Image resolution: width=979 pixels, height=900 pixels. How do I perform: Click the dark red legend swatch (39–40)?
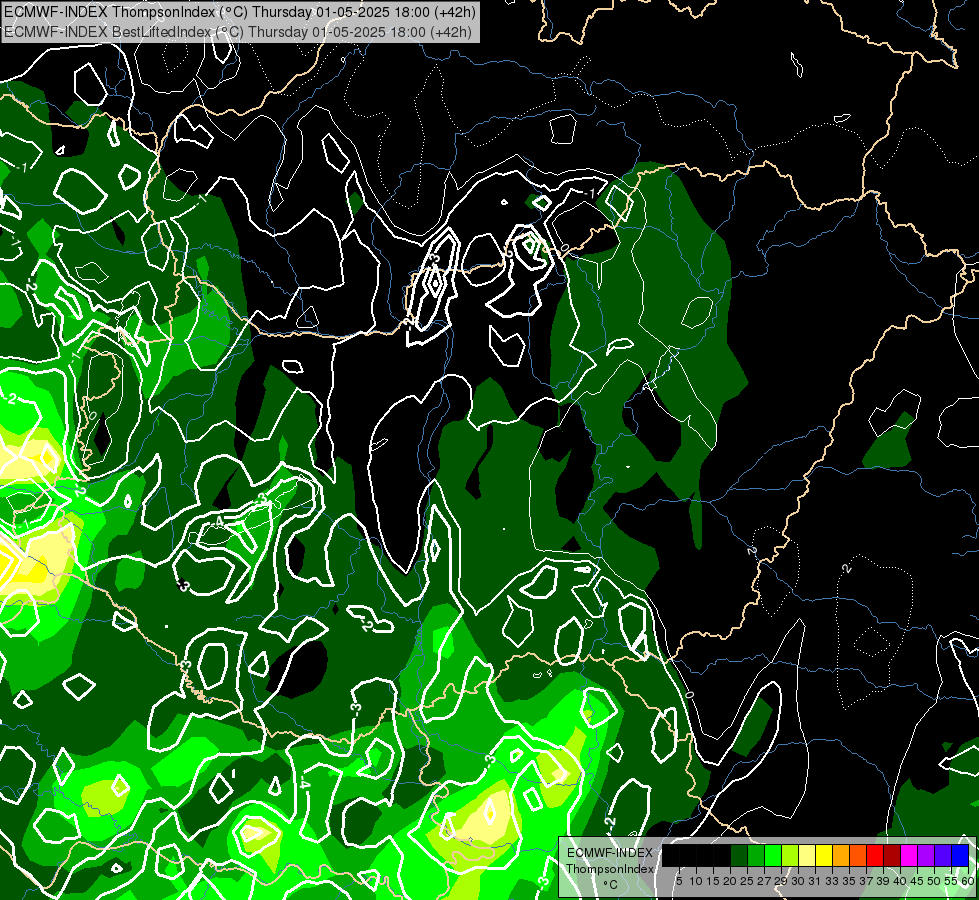pyautogui.click(x=892, y=855)
